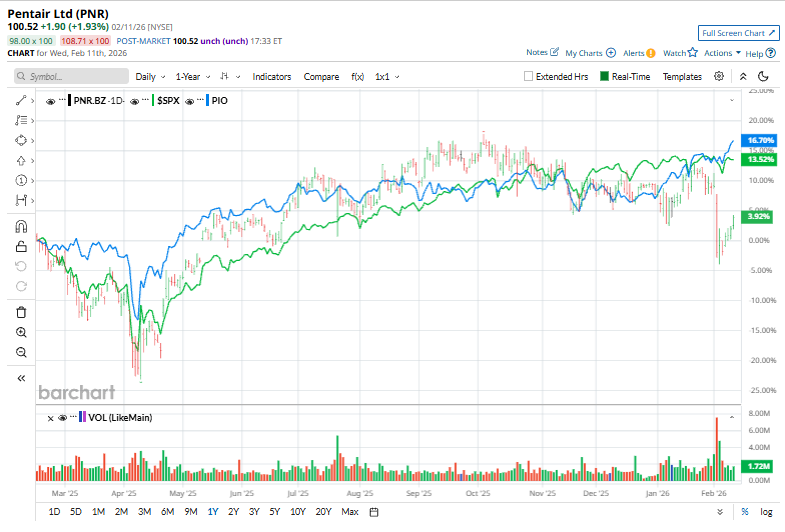Open the f(x) expressions menu
785x532 pixels.
(357, 77)
